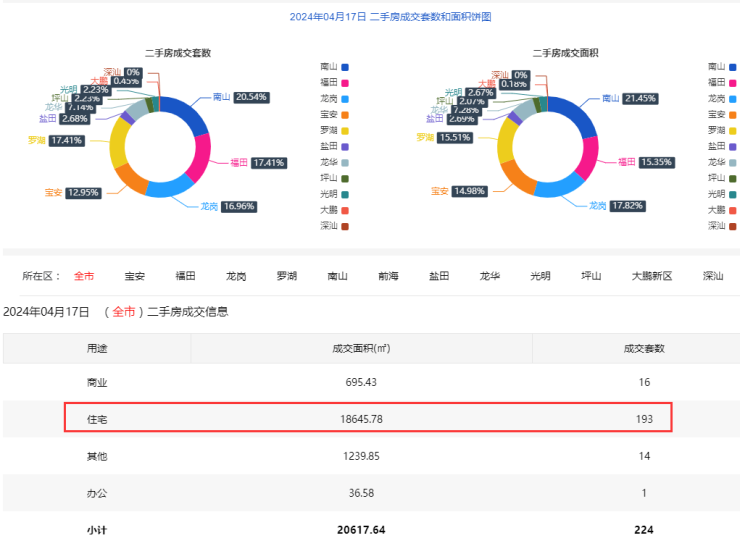Toggle 大鹏 legend icon in 成交套数 chart
This screenshot has width=740, height=546.
345,210
